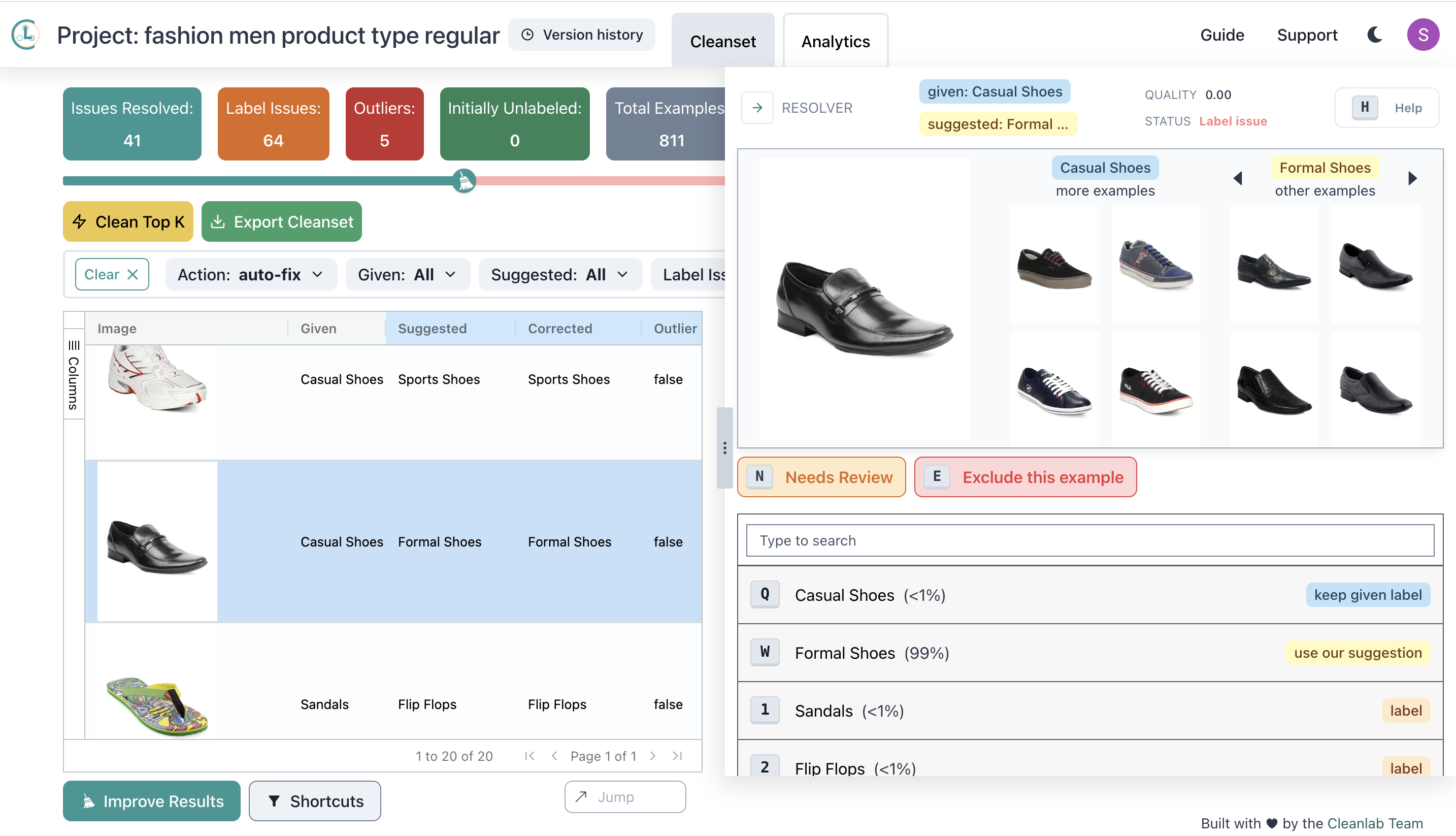Go to next page arrow in table
1456x836 pixels.
[x=652, y=756]
